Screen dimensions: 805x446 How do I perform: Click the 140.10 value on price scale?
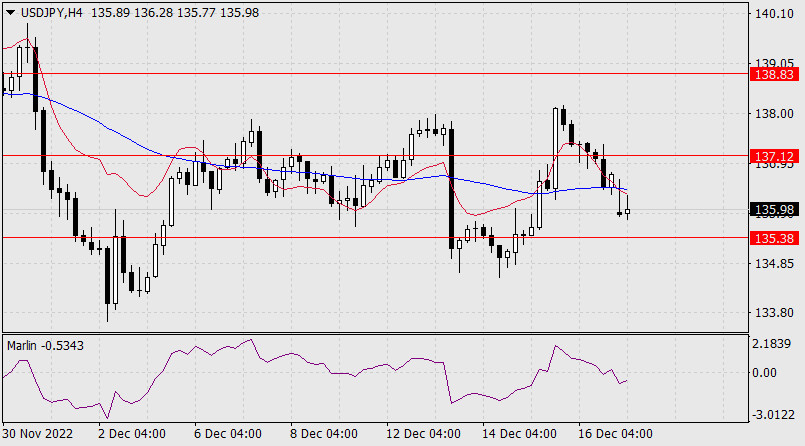[775, 14]
